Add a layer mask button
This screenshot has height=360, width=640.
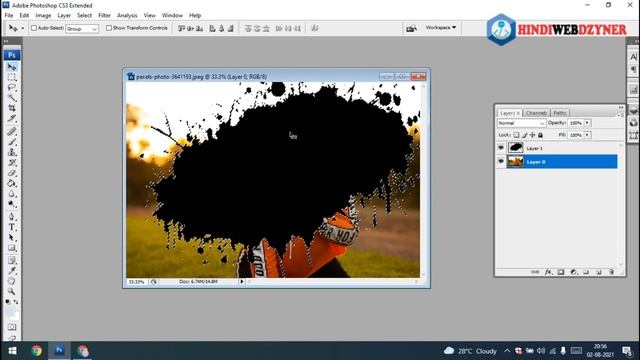click(561, 272)
